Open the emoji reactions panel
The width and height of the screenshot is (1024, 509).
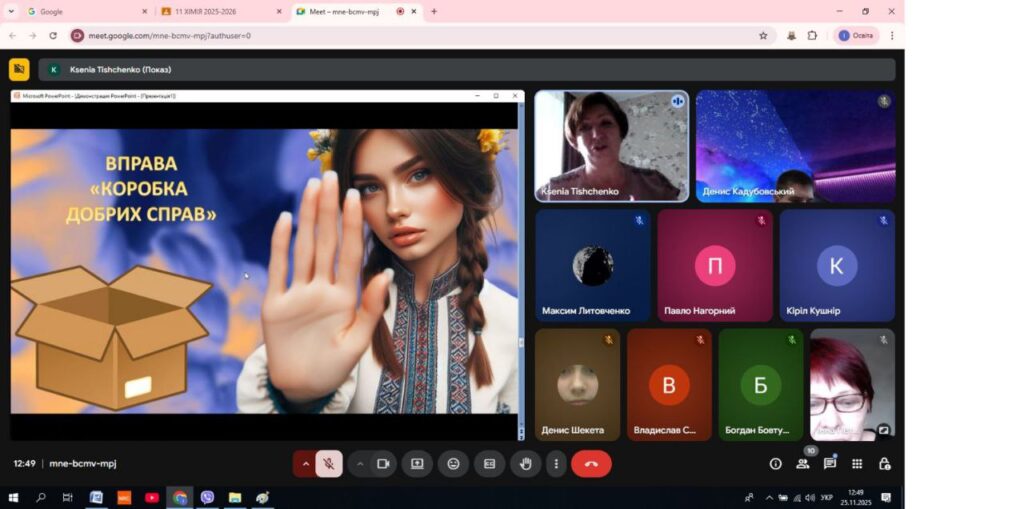pos(453,464)
